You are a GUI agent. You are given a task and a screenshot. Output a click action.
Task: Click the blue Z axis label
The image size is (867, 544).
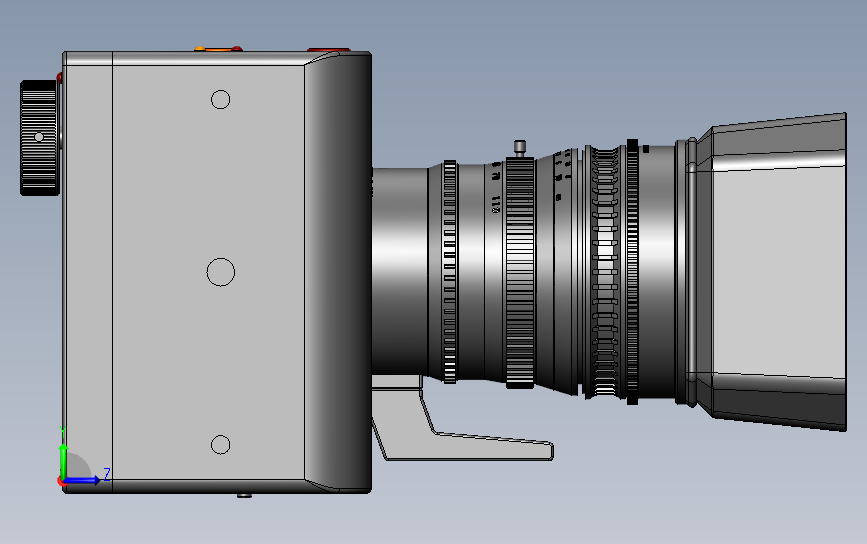click(x=107, y=474)
